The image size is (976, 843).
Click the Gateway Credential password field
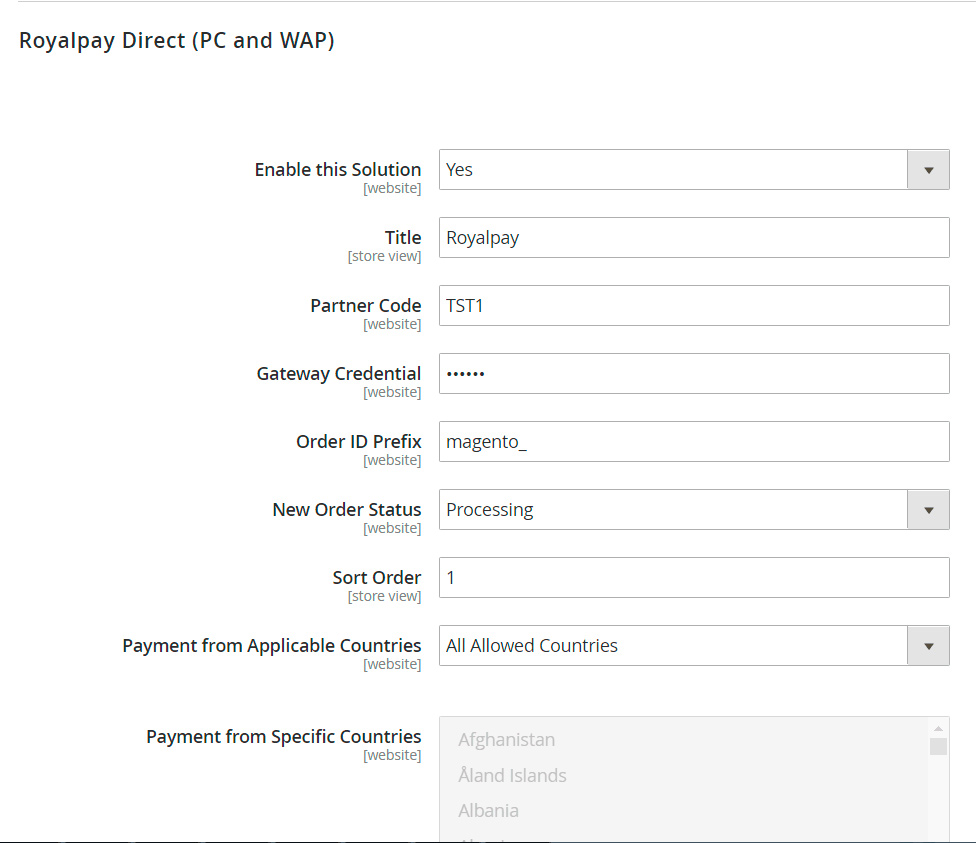tap(694, 374)
